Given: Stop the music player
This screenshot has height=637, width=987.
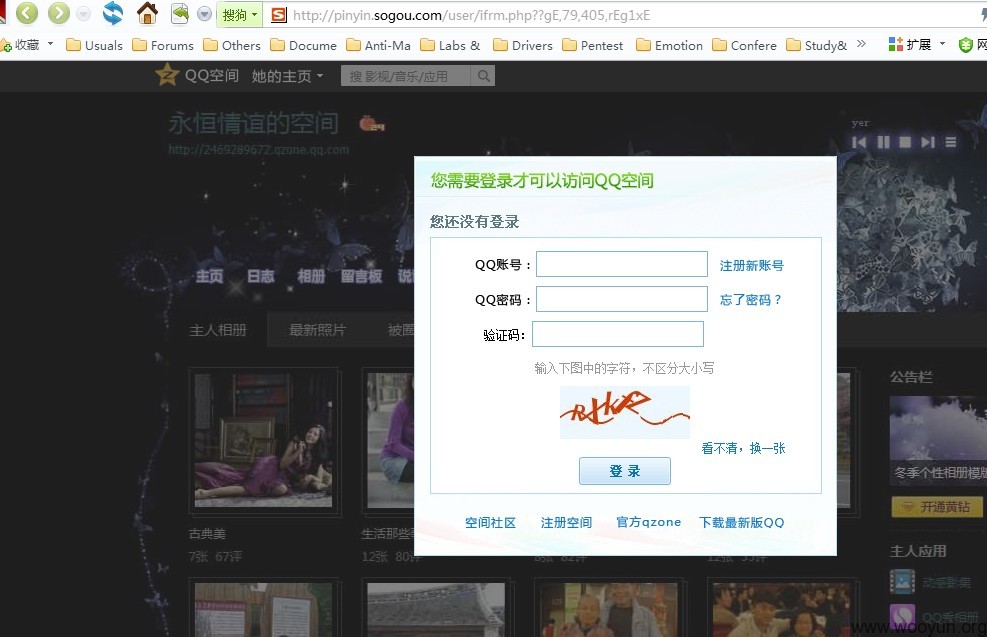Looking at the screenshot, I should (x=905, y=142).
